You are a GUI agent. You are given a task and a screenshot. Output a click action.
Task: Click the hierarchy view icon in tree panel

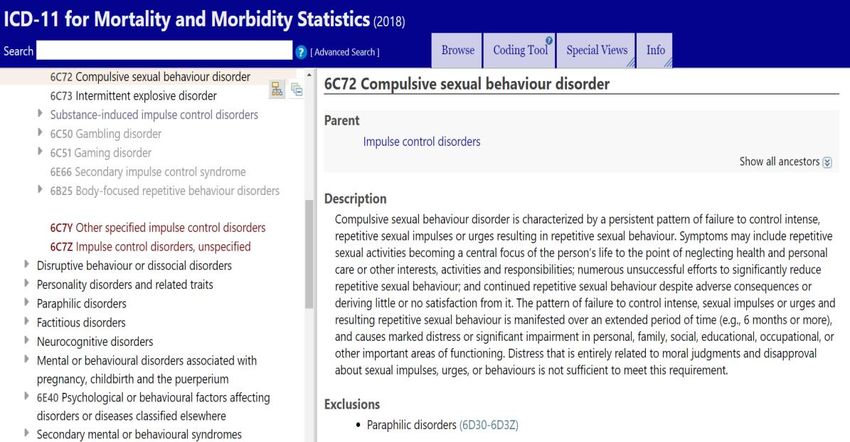click(277, 89)
